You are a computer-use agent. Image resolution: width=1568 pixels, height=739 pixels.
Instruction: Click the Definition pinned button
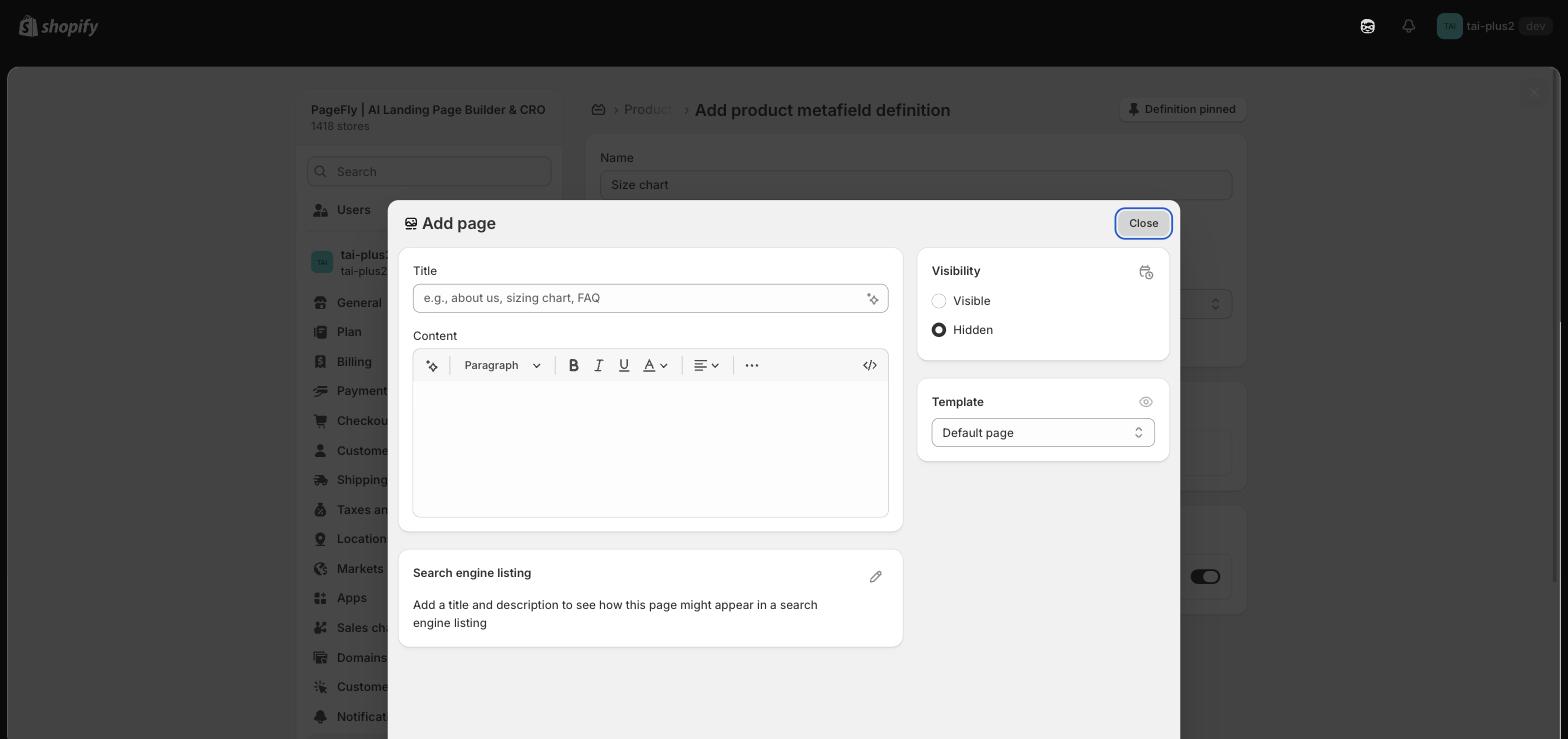pos(1182,109)
